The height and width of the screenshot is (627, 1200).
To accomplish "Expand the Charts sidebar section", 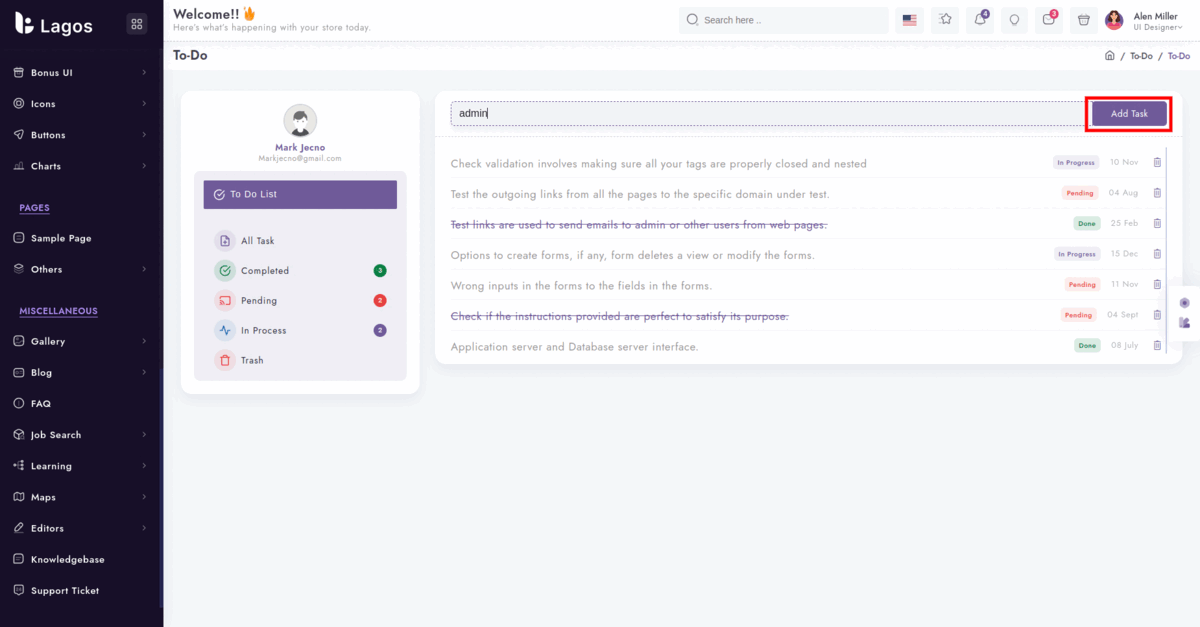I will pos(80,166).
